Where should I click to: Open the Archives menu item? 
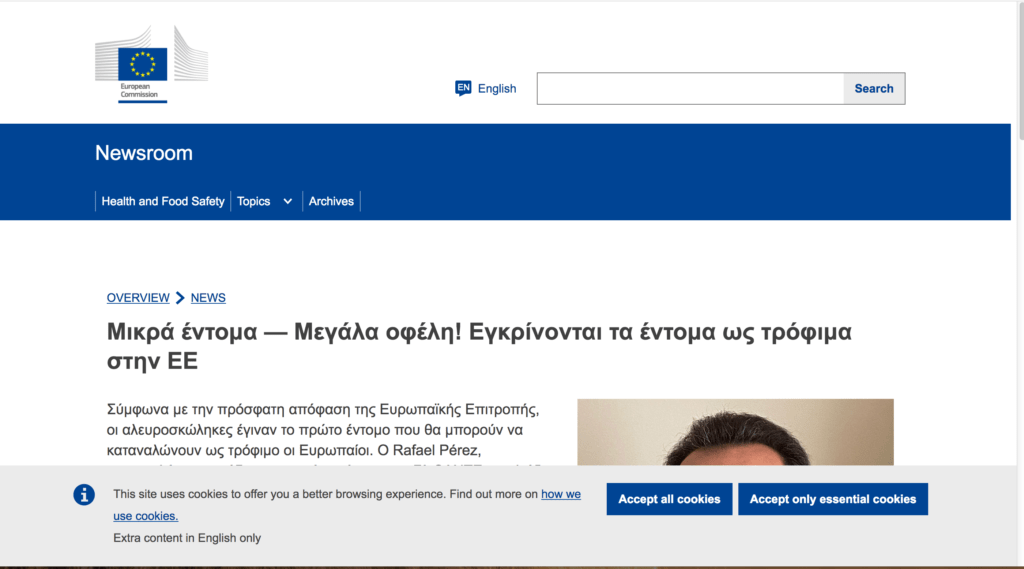point(331,201)
